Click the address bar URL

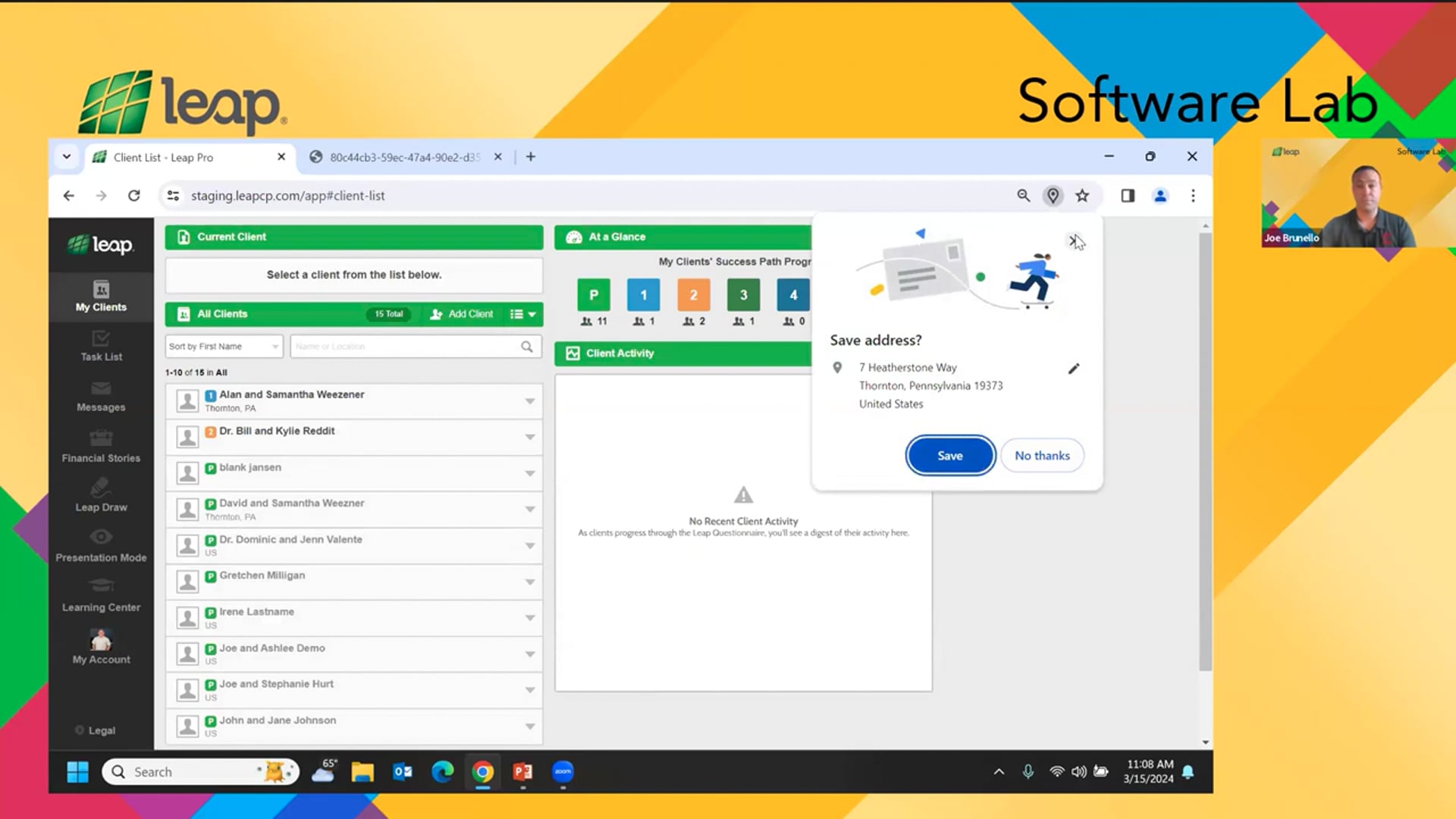(x=288, y=196)
